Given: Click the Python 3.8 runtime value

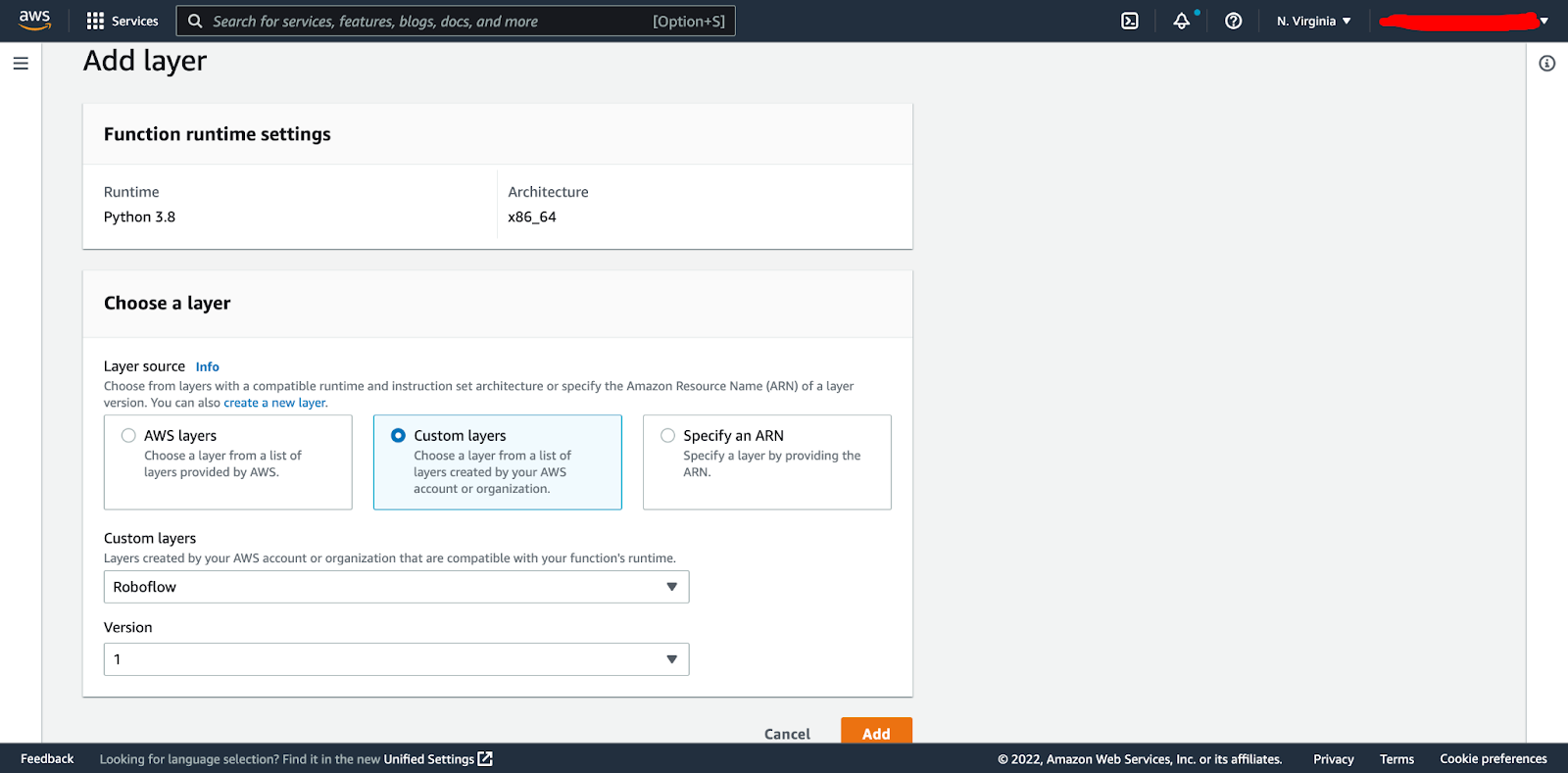Looking at the screenshot, I should coord(139,217).
